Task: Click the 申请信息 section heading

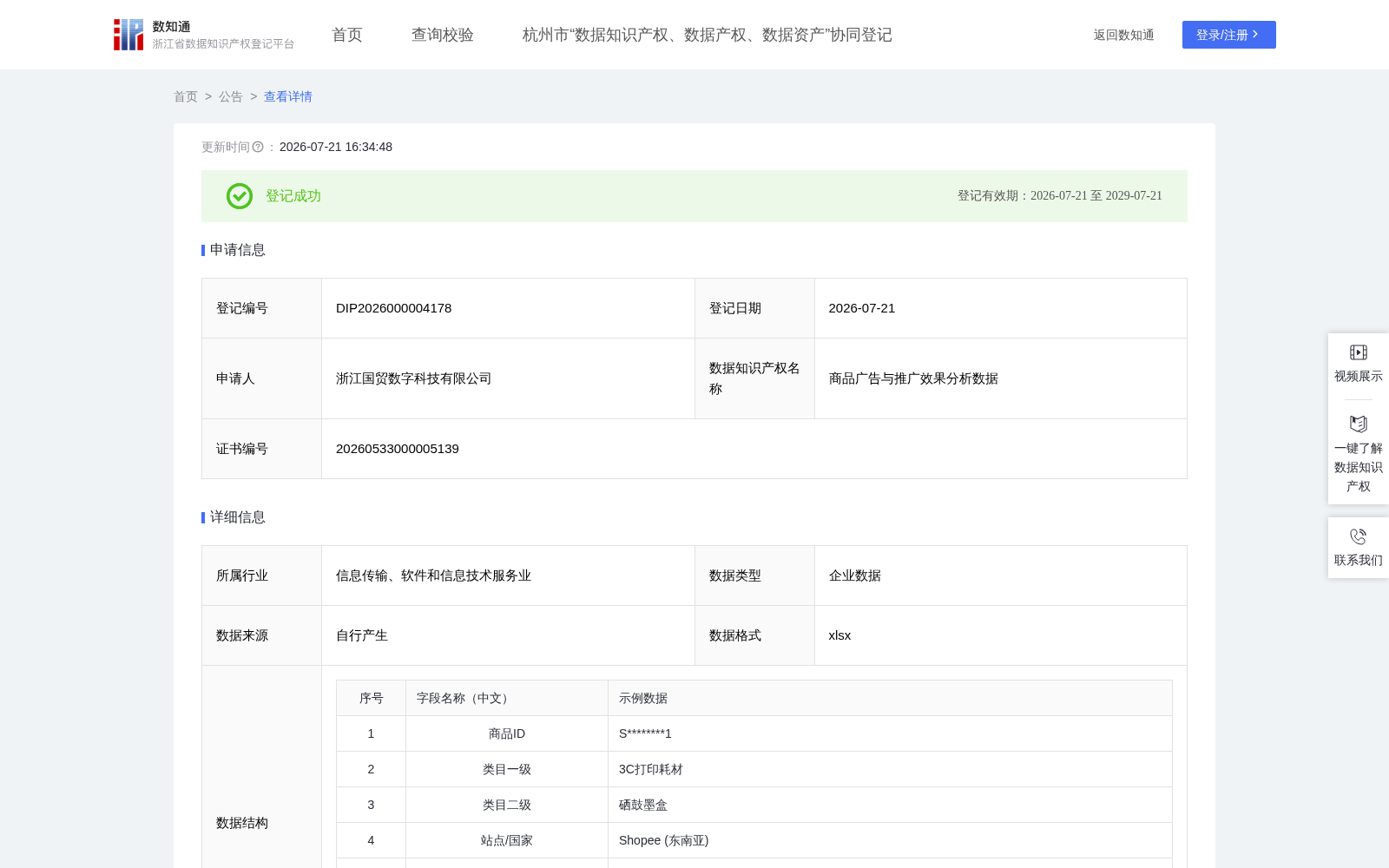Action: [x=238, y=250]
